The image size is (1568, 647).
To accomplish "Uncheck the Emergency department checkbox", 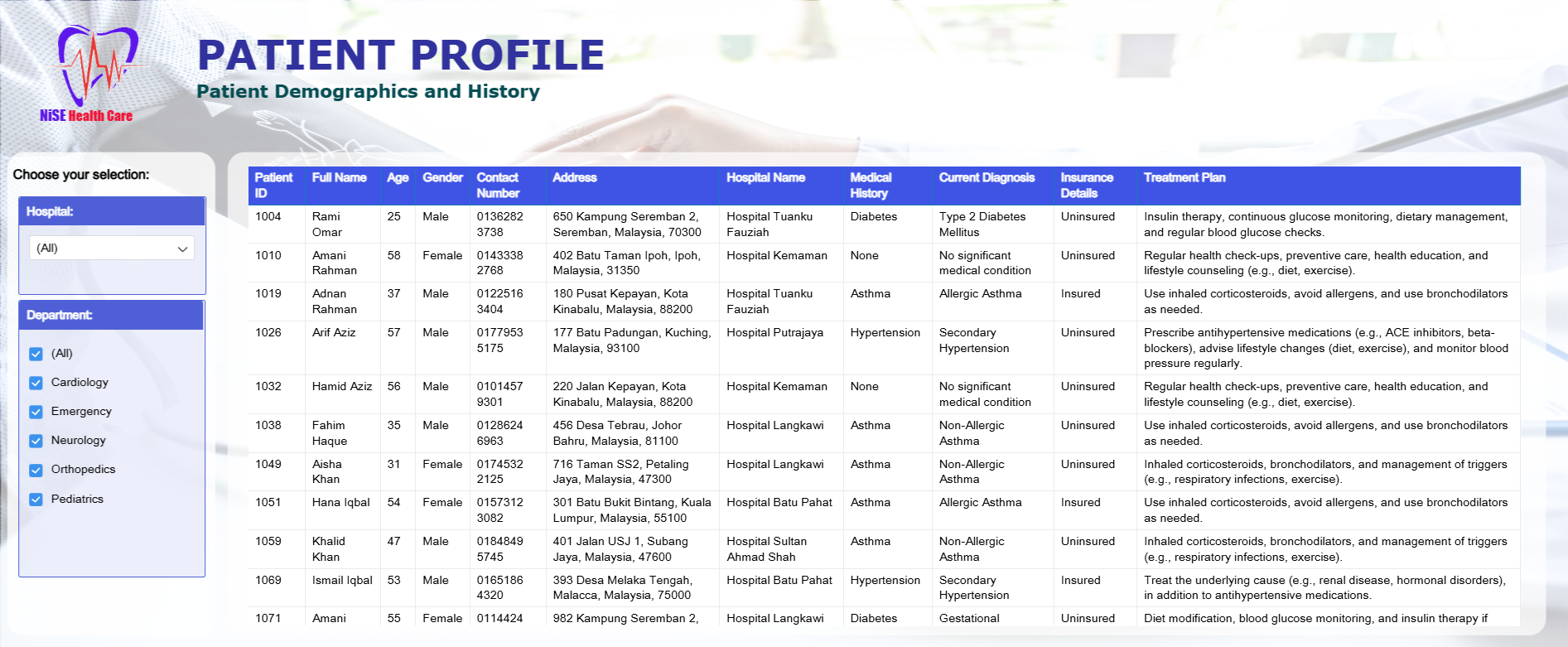I will 36,412.
